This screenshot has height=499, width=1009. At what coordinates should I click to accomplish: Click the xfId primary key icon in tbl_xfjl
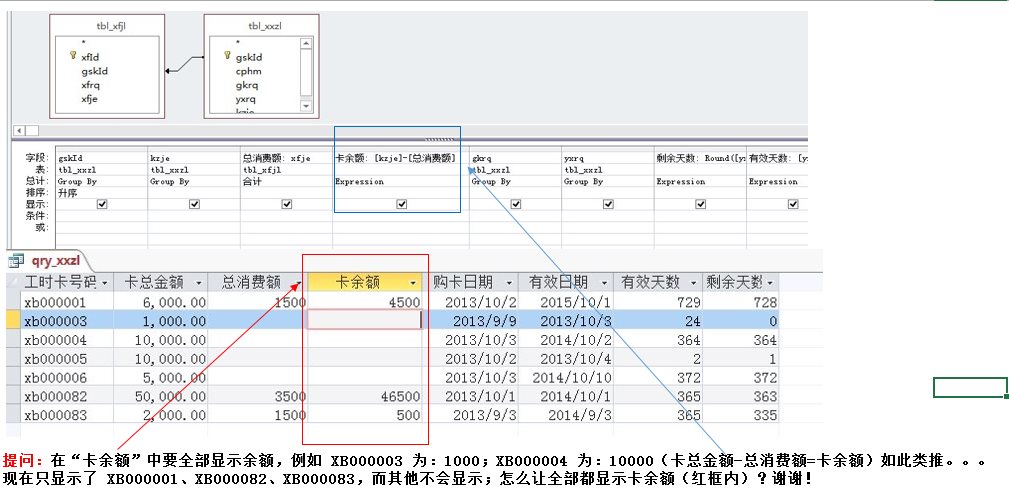coord(71,57)
